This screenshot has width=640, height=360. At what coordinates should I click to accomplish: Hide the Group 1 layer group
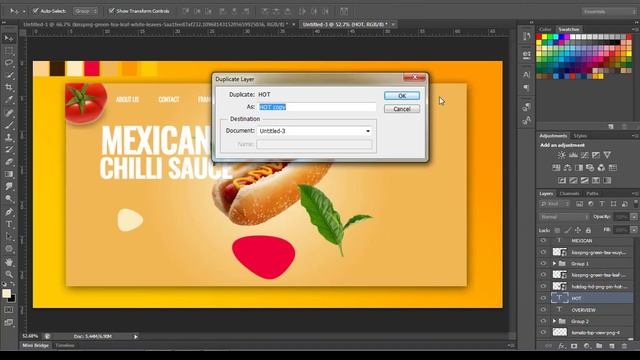[x=543, y=264]
